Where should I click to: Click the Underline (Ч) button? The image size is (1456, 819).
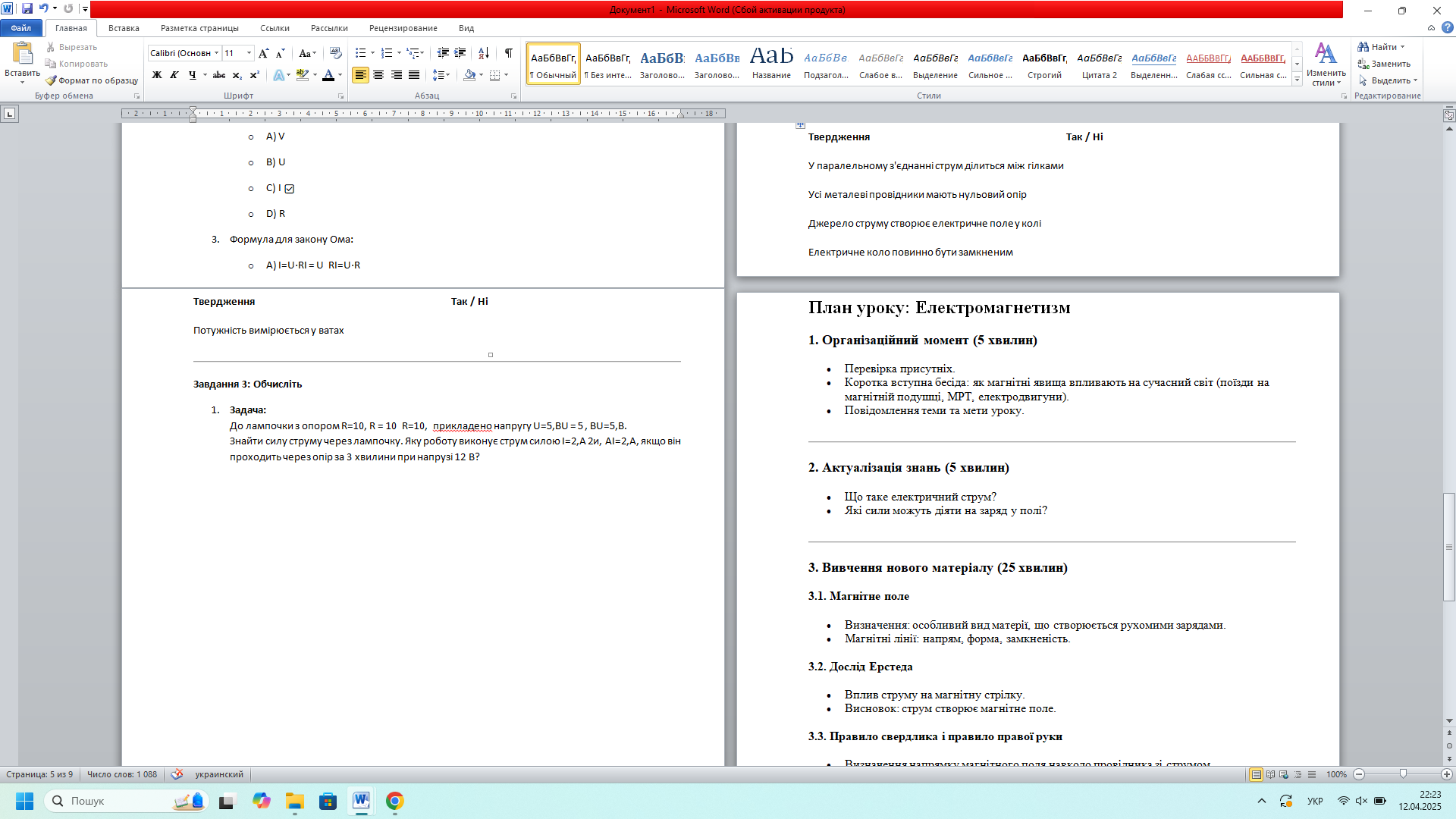tap(193, 75)
